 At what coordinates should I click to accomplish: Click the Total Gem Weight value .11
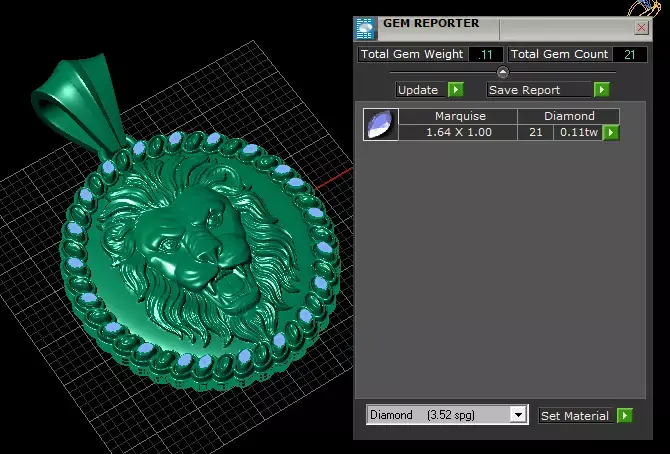[485, 54]
